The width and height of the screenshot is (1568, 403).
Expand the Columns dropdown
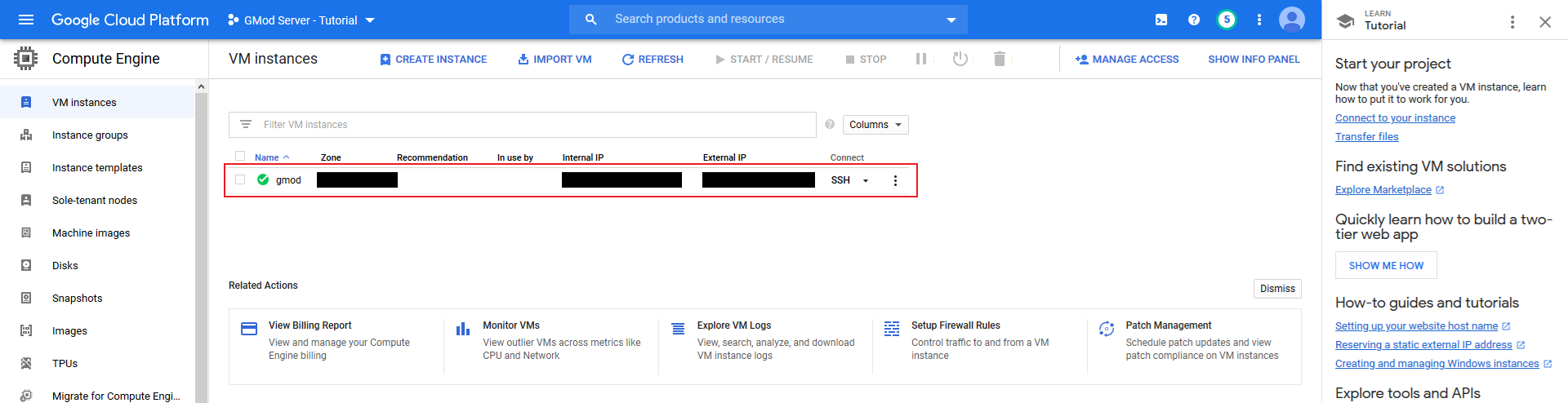(875, 125)
